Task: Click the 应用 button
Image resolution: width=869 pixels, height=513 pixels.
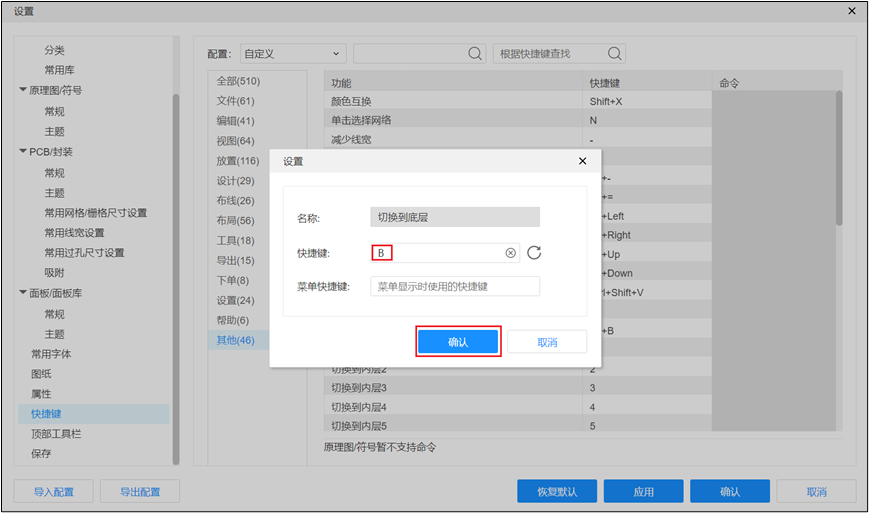Action: (x=643, y=491)
